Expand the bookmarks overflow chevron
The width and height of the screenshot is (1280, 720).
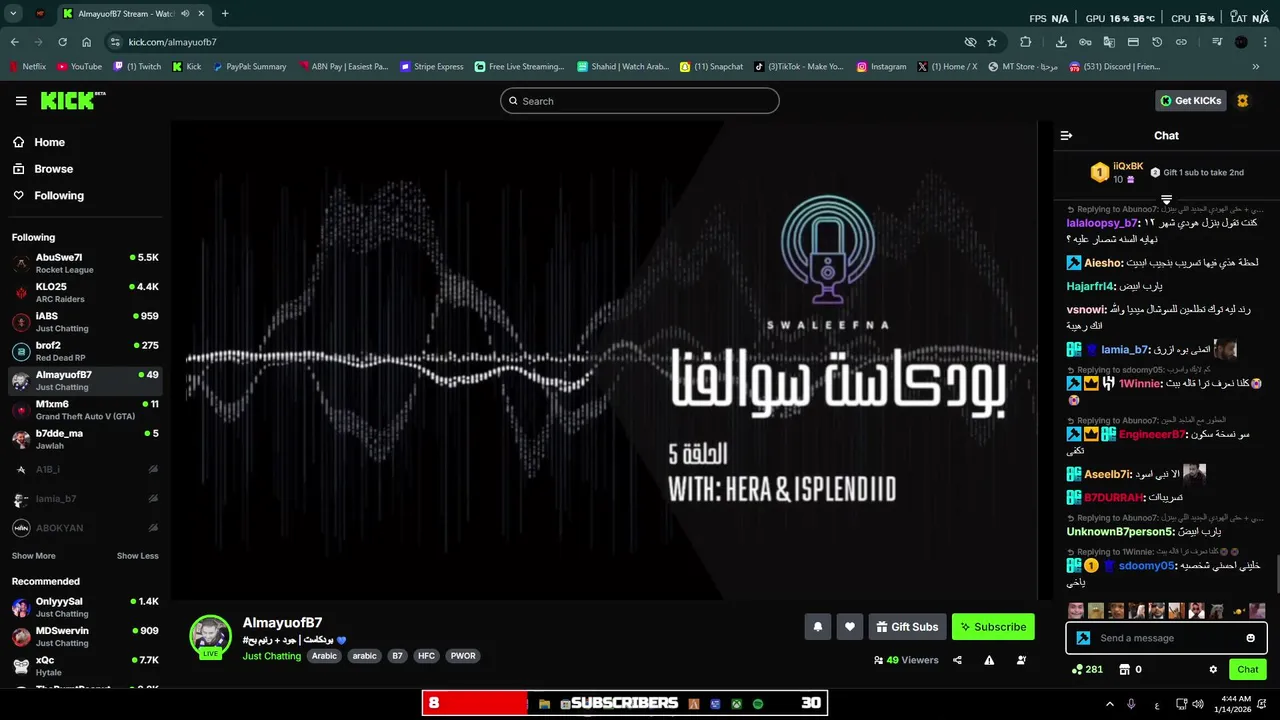1256,67
